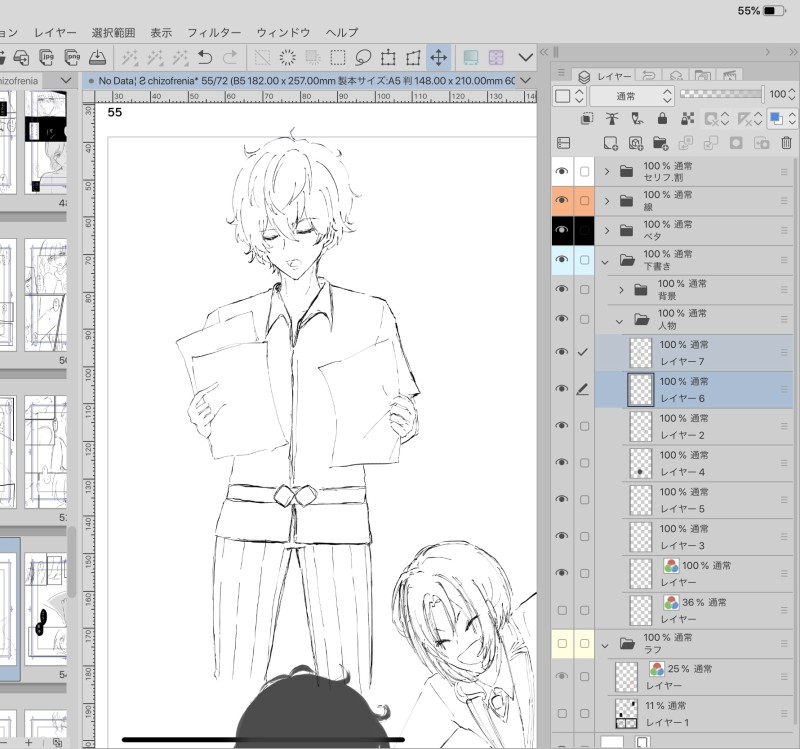The image size is (800, 749).
Task: Set as Reference Layer lighthouse icon
Action: point(612,119)
